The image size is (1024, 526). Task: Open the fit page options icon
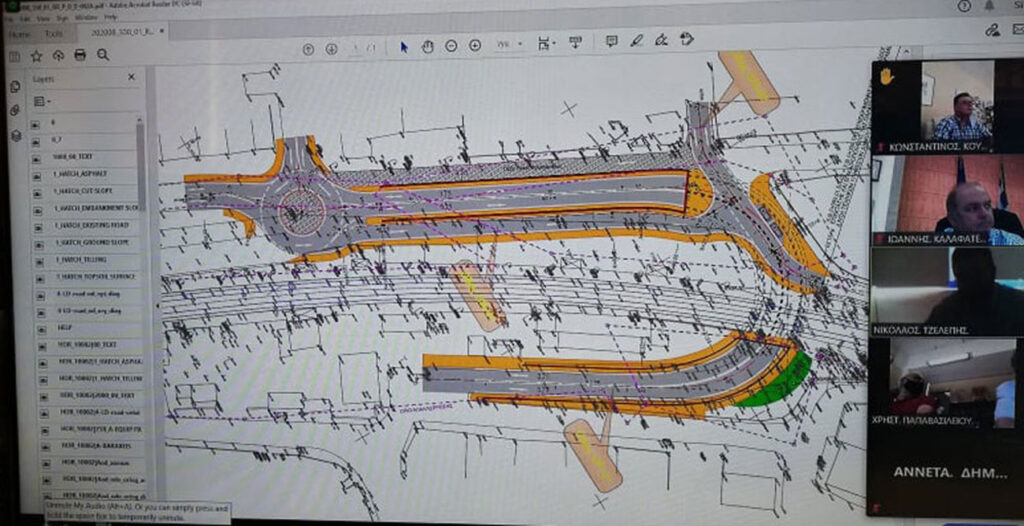545,44
